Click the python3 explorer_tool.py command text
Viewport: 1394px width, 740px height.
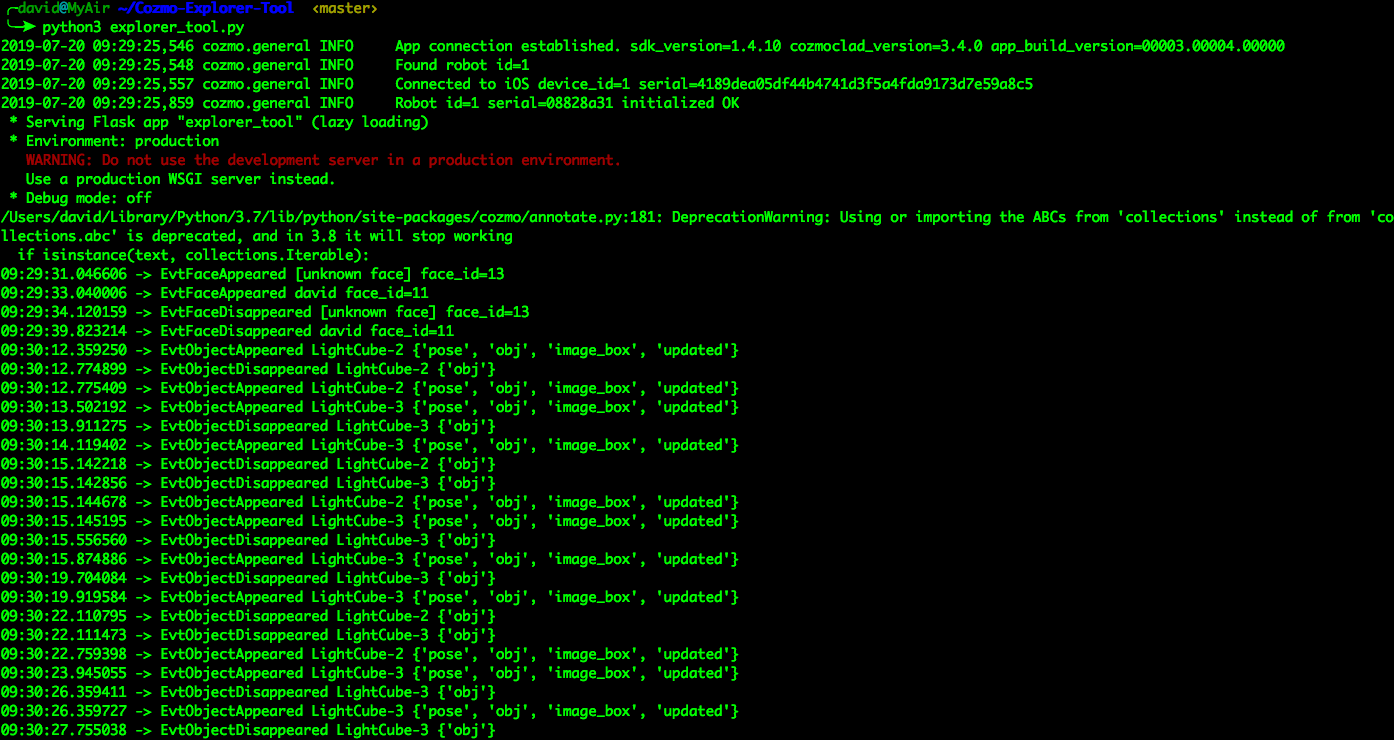point(144,27)
